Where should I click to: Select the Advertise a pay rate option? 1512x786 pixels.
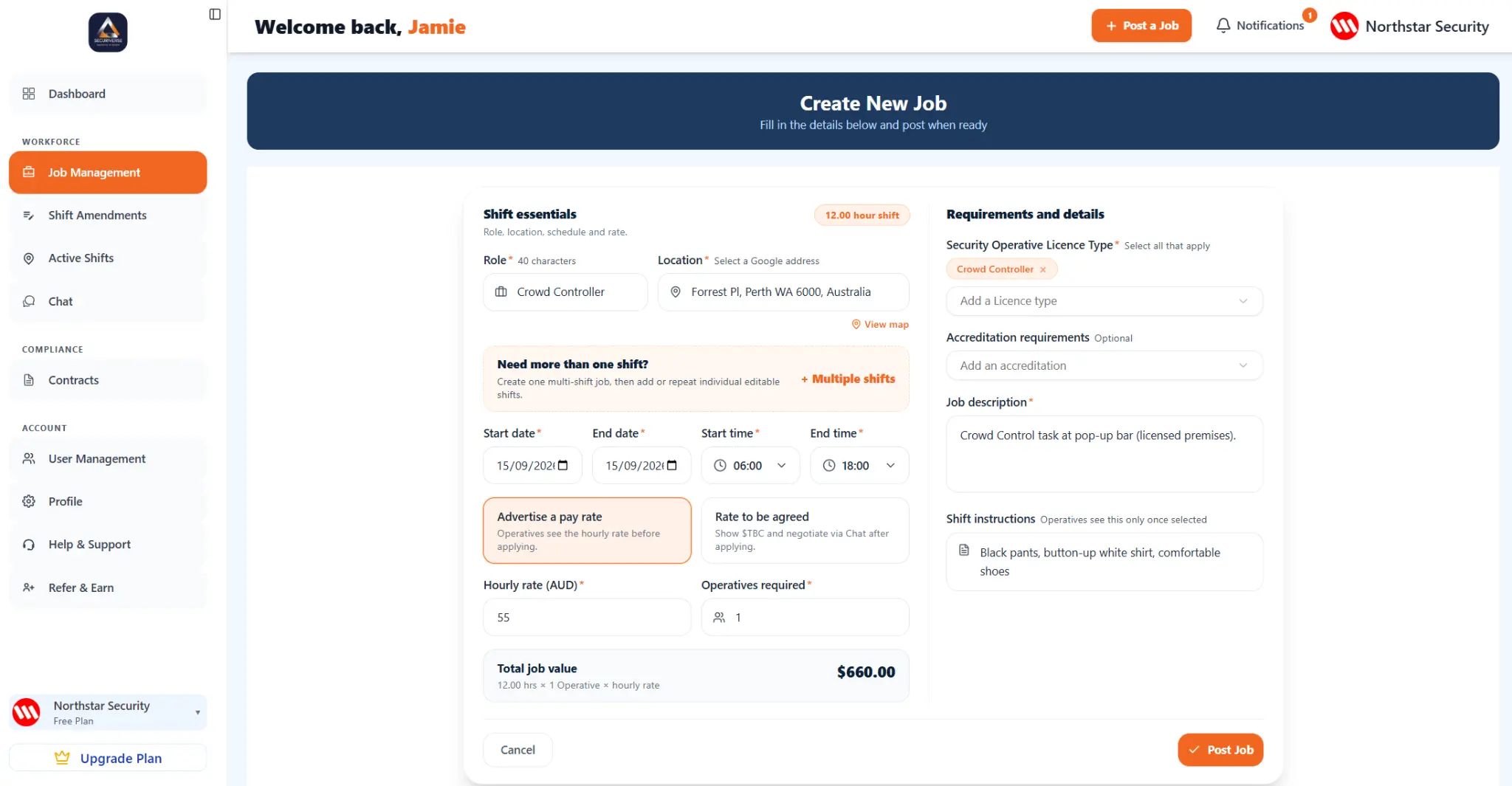point(587,531)
